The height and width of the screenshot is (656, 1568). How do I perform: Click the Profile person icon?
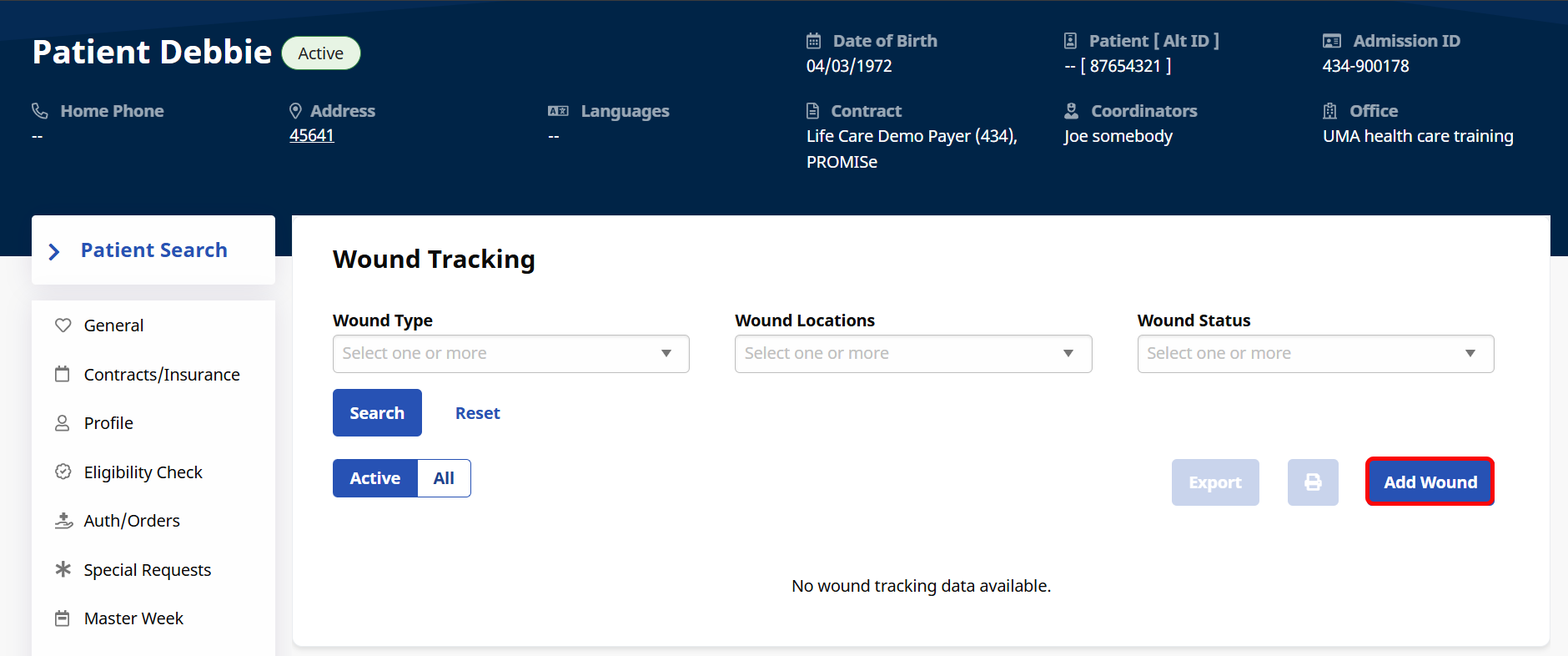point(63,423)
